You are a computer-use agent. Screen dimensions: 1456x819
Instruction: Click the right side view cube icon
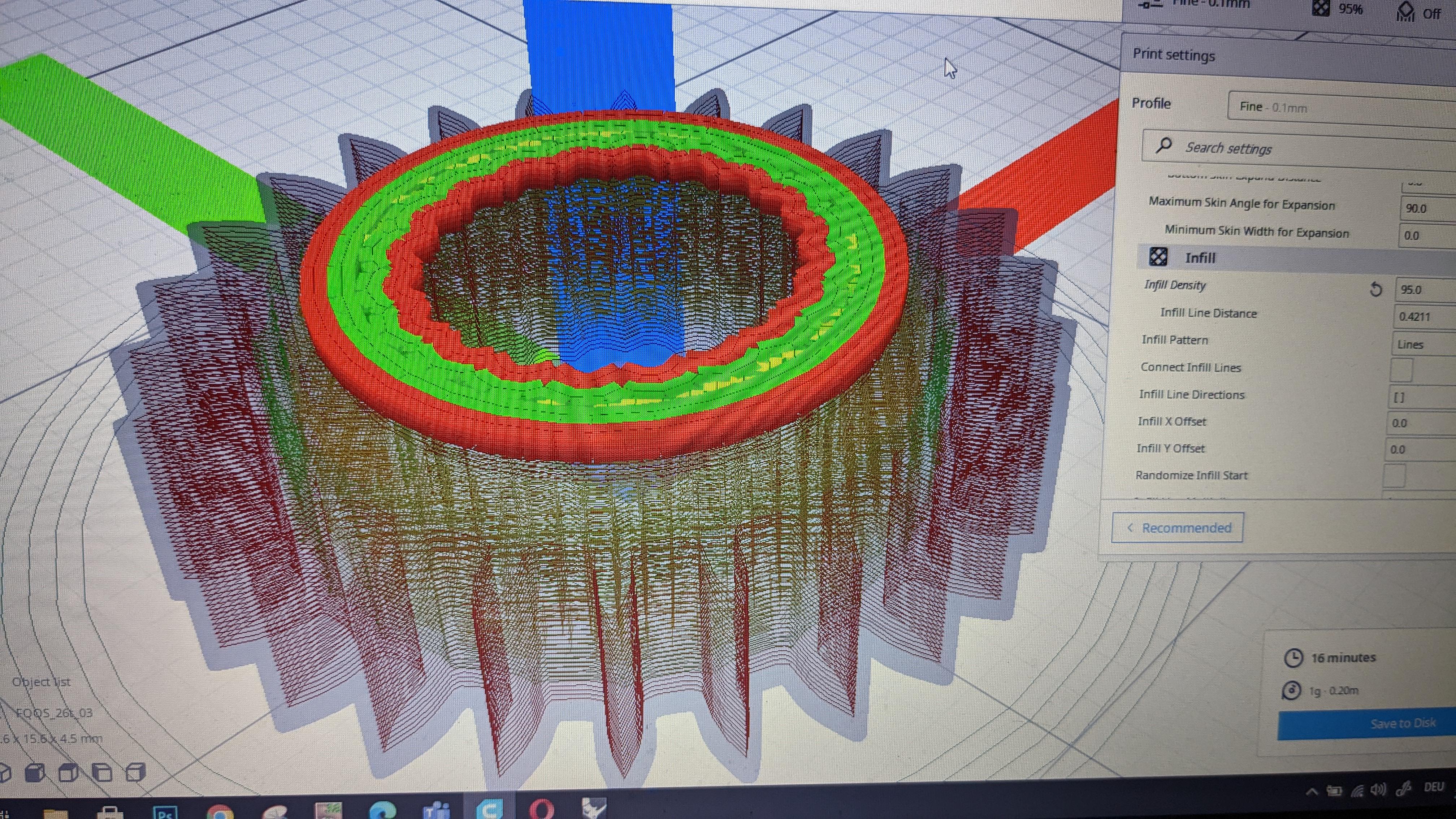pyautogui.click(x=135, y=772)
